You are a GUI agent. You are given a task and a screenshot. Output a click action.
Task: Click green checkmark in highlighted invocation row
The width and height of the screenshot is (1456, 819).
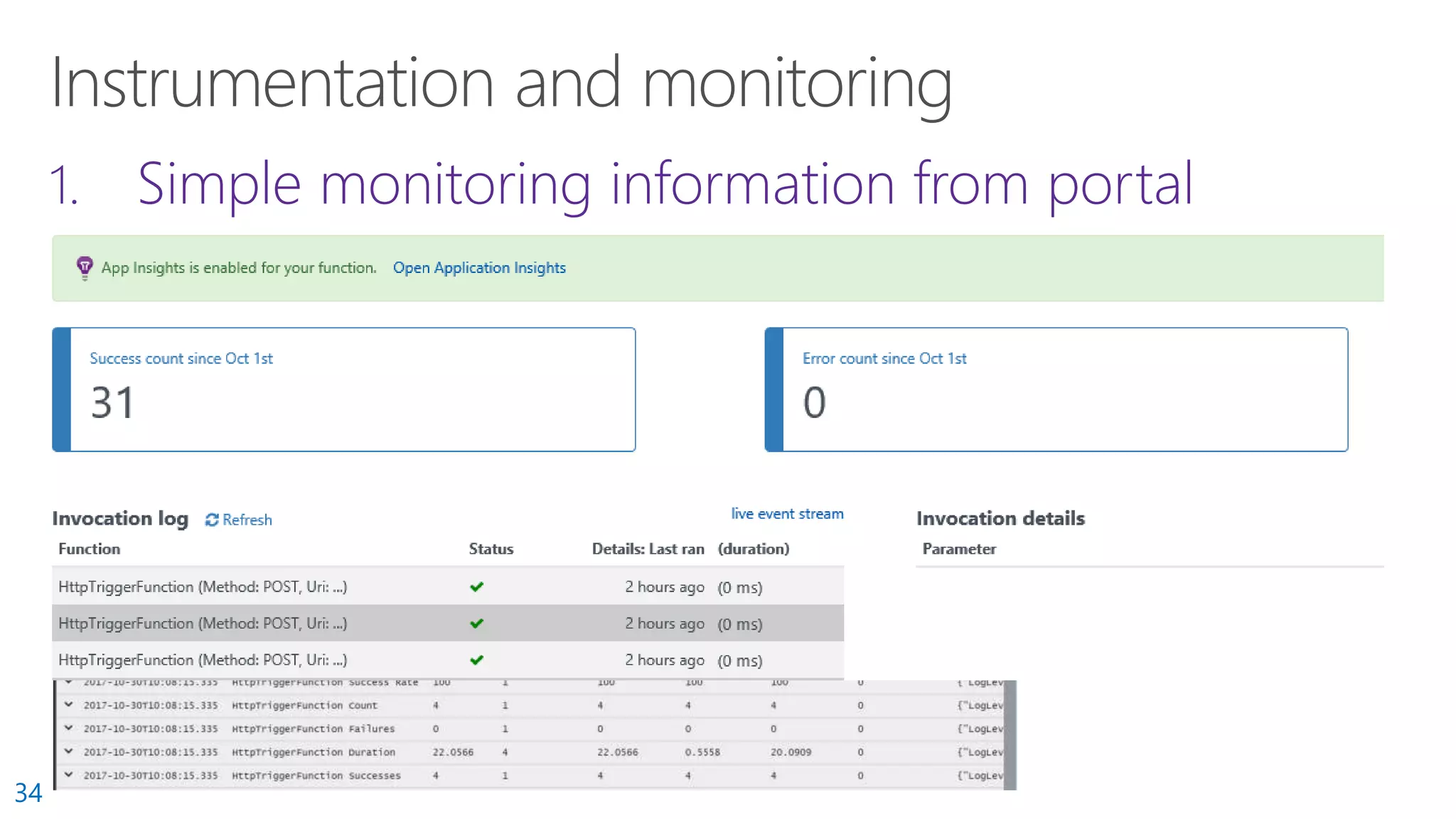point(476,623)
